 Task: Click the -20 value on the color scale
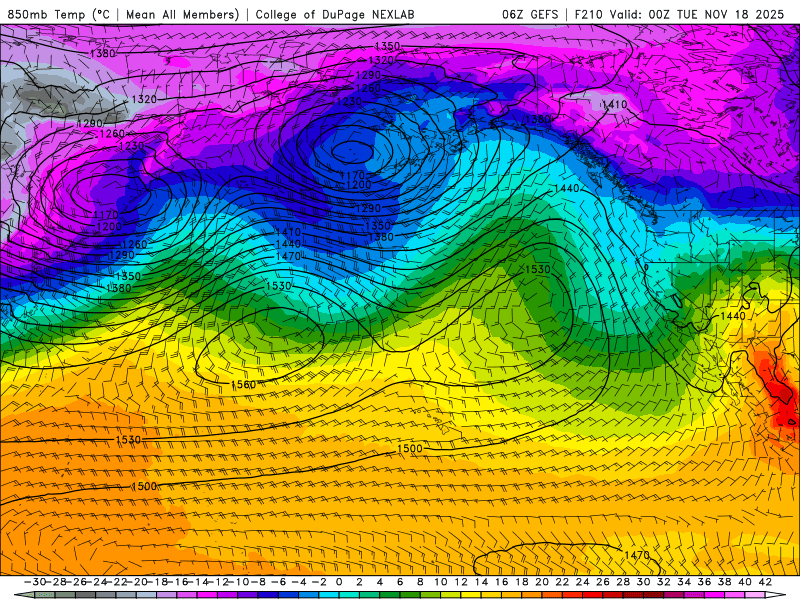coord(137,582)
